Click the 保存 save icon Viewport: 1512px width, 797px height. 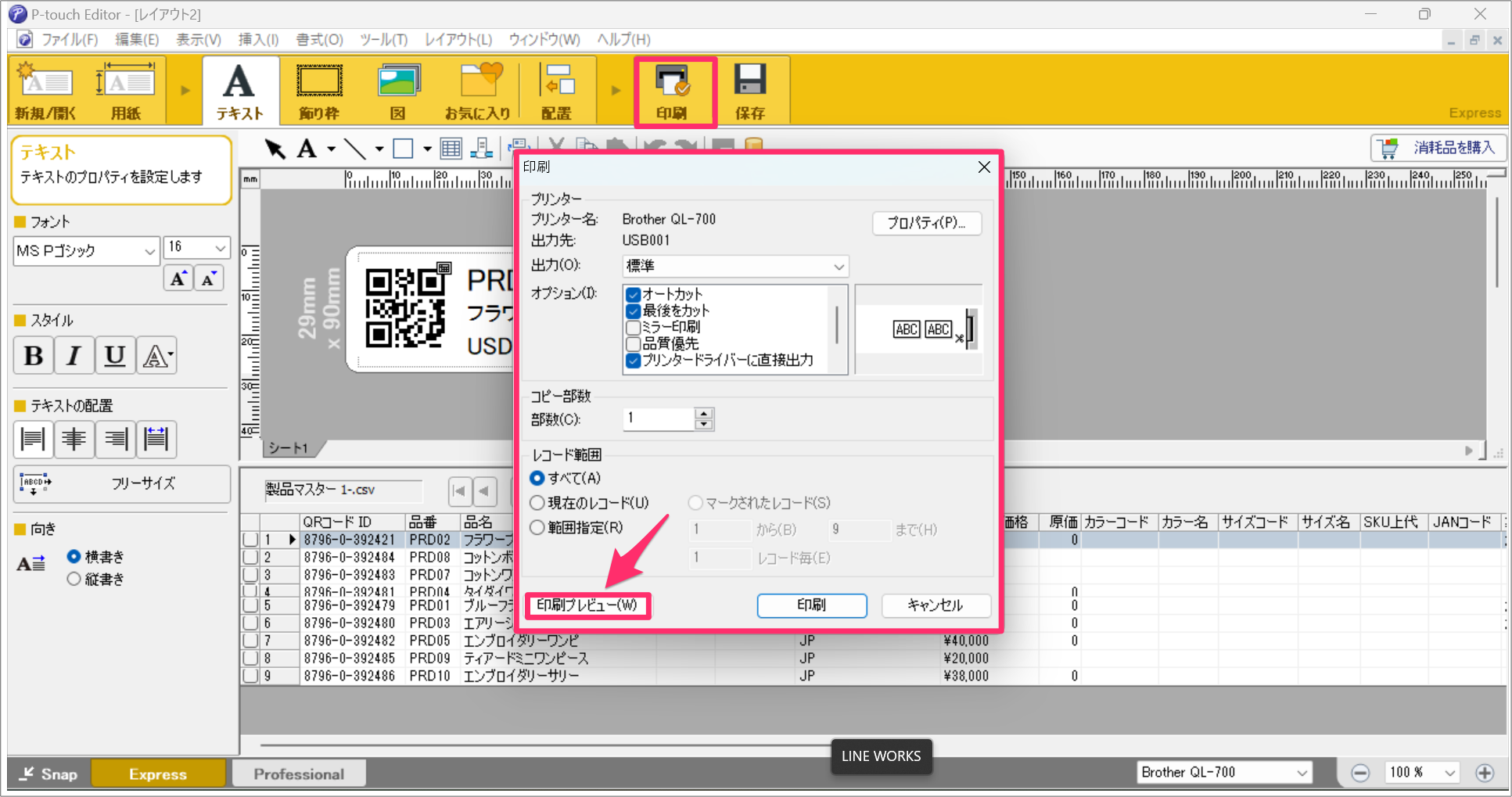(750, 91)
